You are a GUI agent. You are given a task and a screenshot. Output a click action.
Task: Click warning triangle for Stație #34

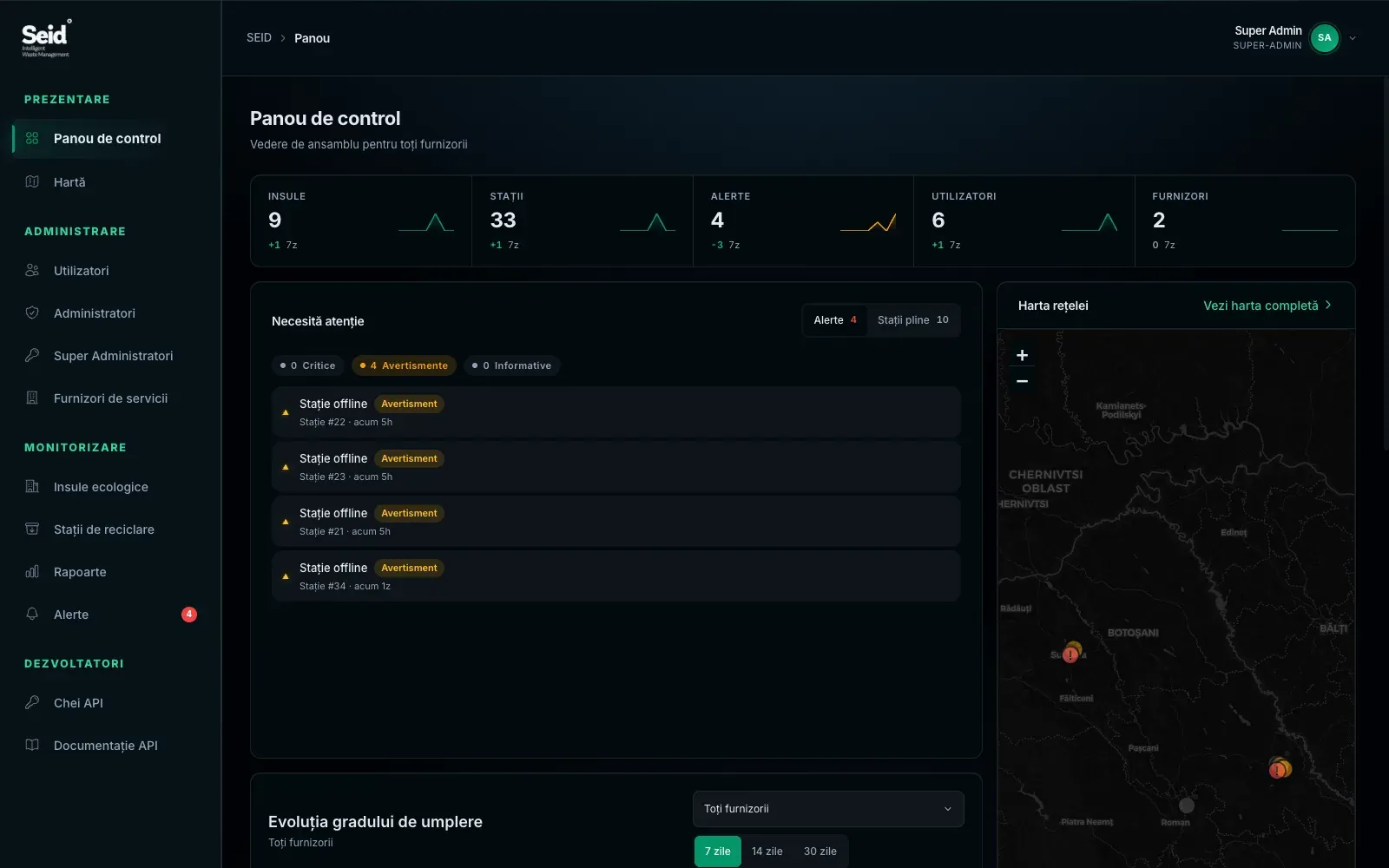286,576
